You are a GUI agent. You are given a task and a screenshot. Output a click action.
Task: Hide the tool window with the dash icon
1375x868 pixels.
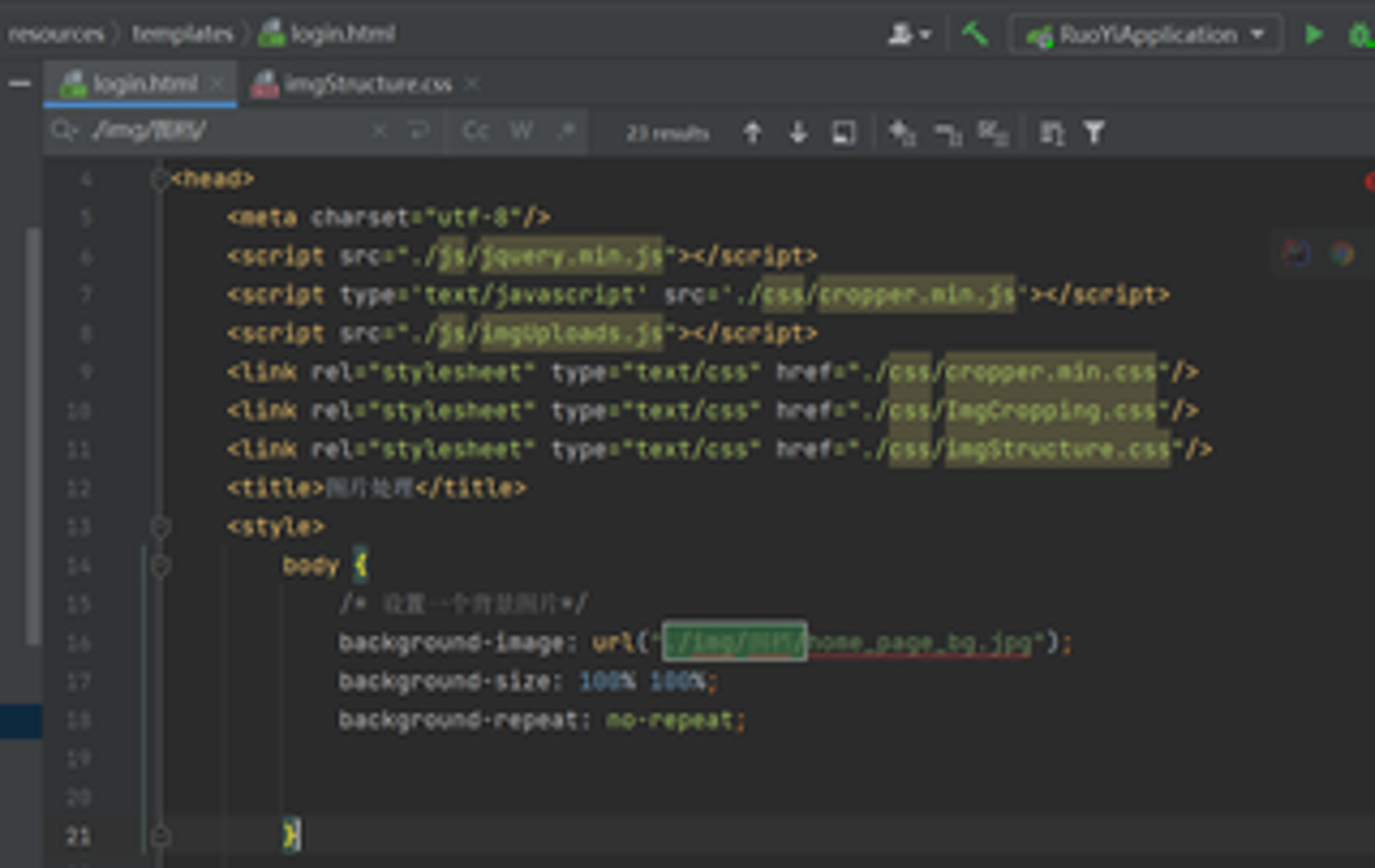click(x=20, y=84)
